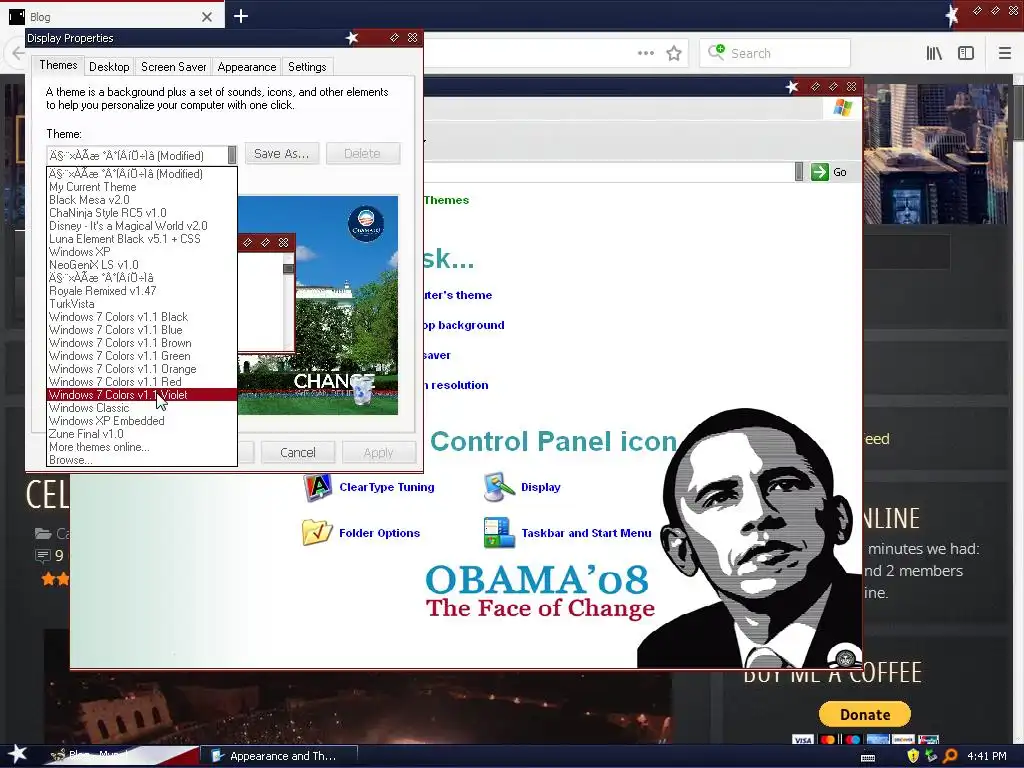Open the Firefox page actions ellipsis
The width and height of the screenshot is (1024, 768).
tap(646, 54)
